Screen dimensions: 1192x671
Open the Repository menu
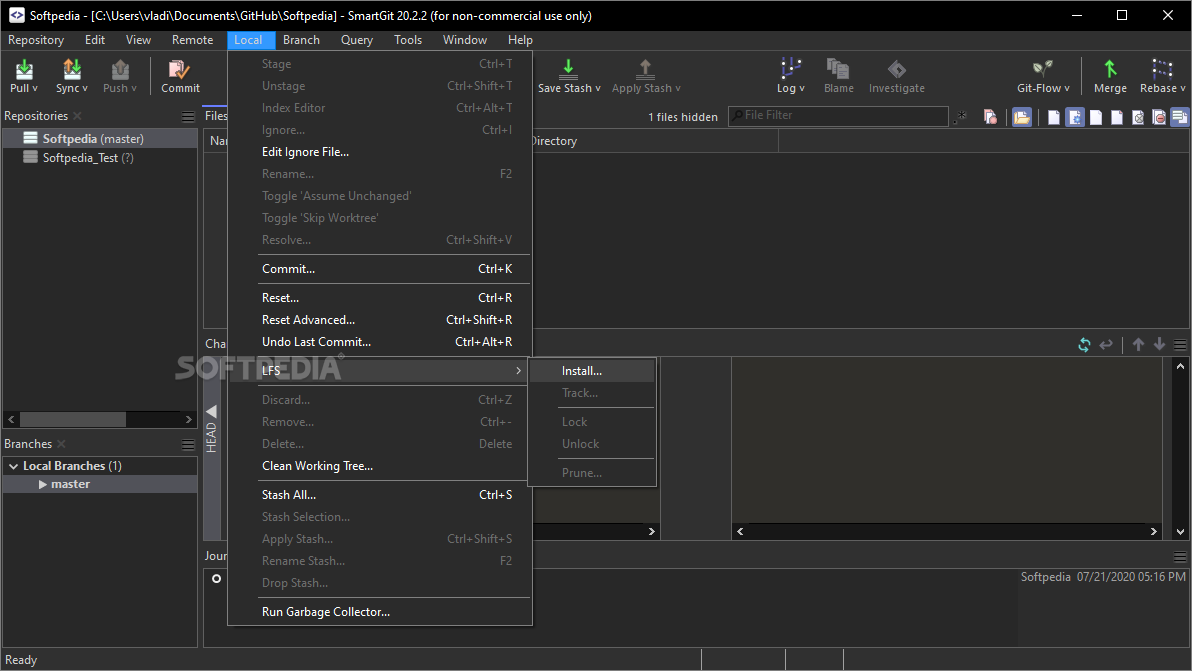point(36,40)
